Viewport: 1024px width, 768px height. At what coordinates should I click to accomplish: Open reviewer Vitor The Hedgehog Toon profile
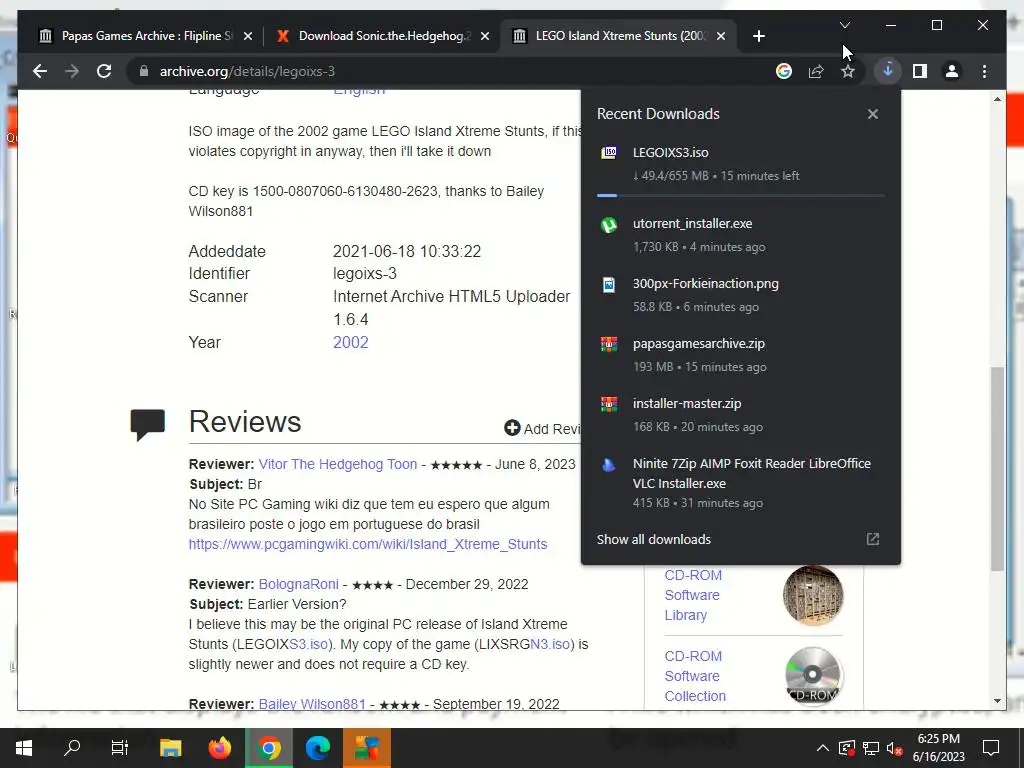tap(338, 464)
